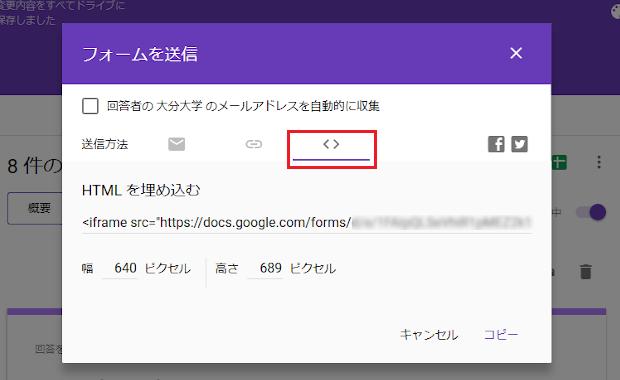620x380 pixels.
Task: Open the color palette icon in the form header
Action: (x=615, y=11)
